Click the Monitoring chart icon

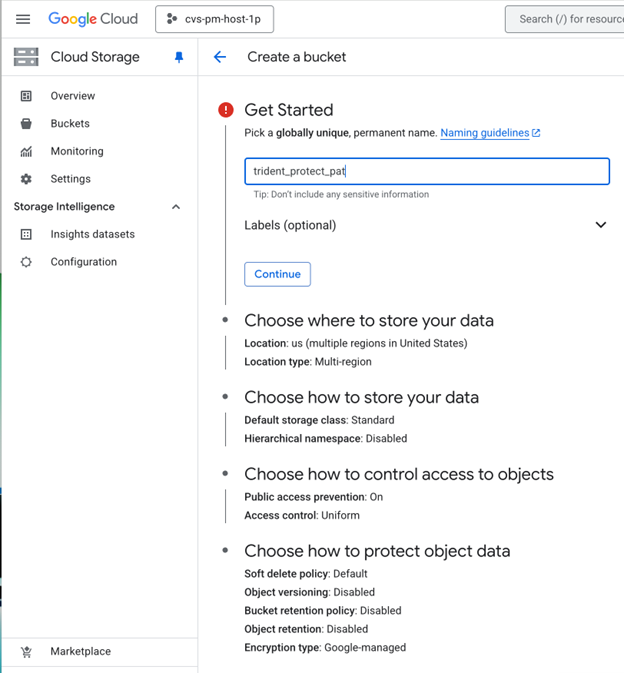pos(27,152)
